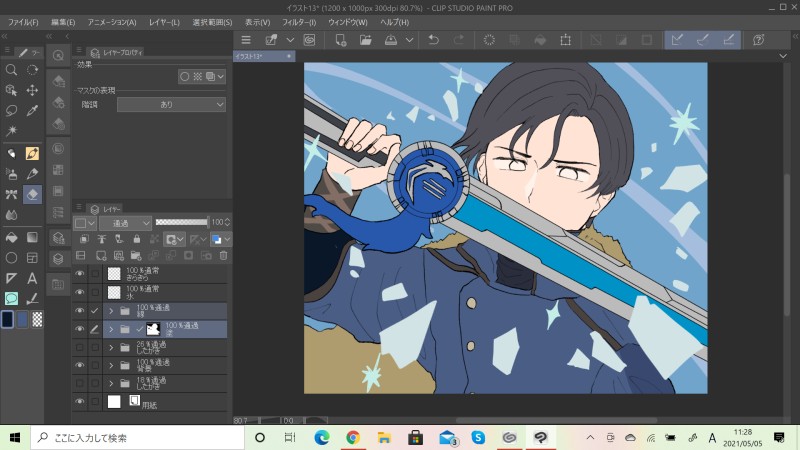Select the Eraser tool
The image size is (800, 450).
[32, 194]
